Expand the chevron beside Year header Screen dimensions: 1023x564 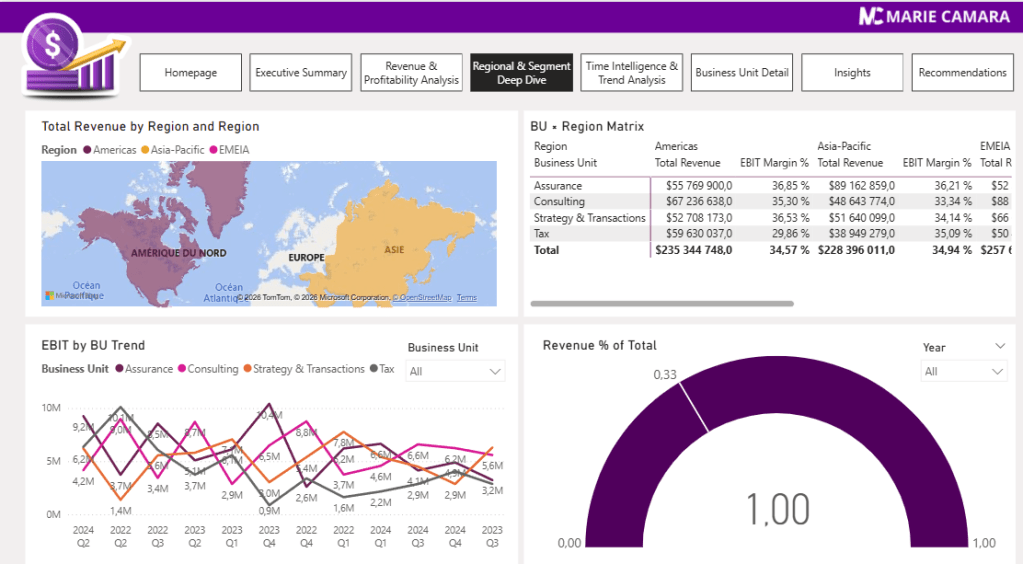click(1000, 346)
